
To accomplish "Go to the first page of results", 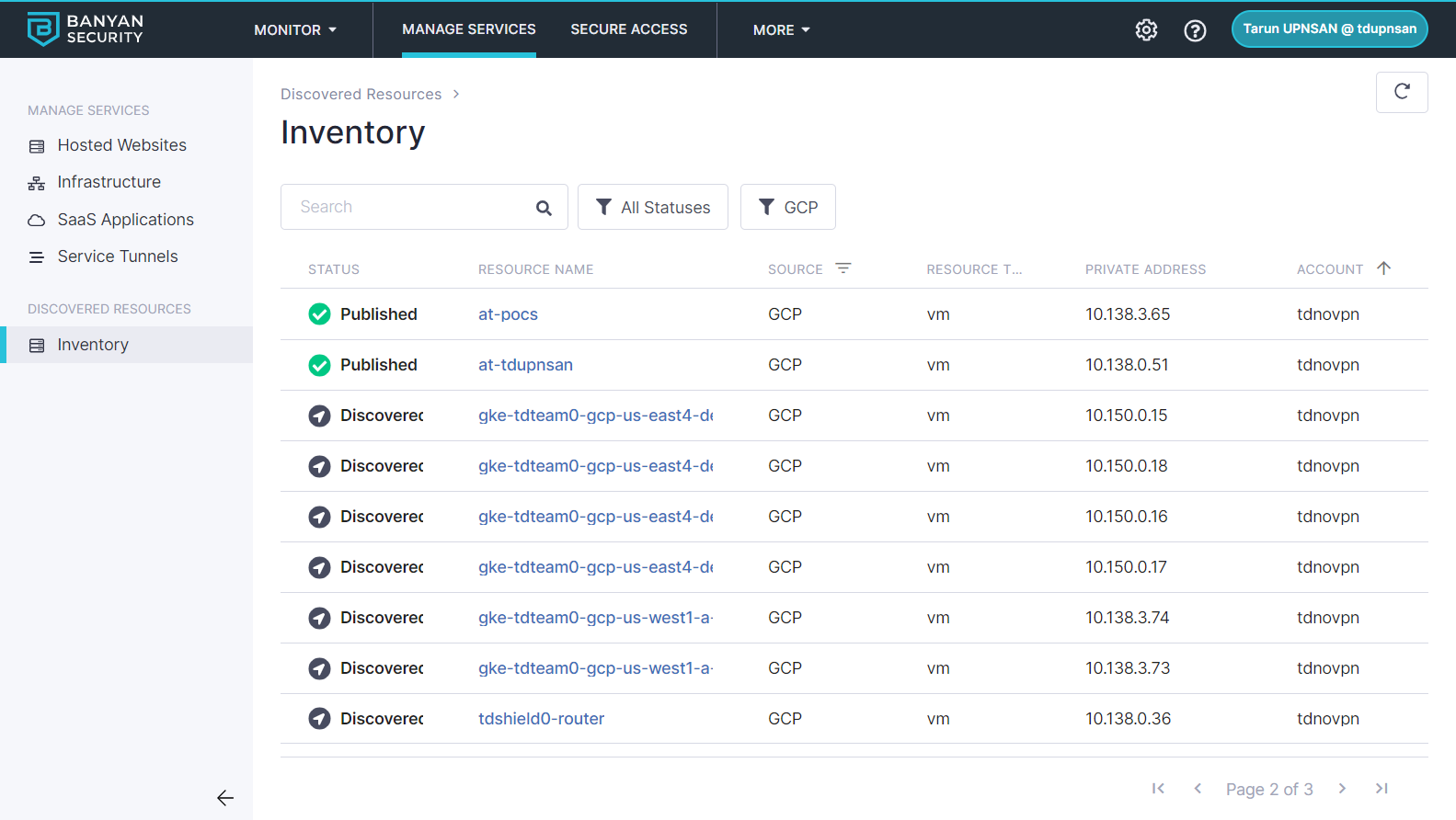I will (1158, 789).
